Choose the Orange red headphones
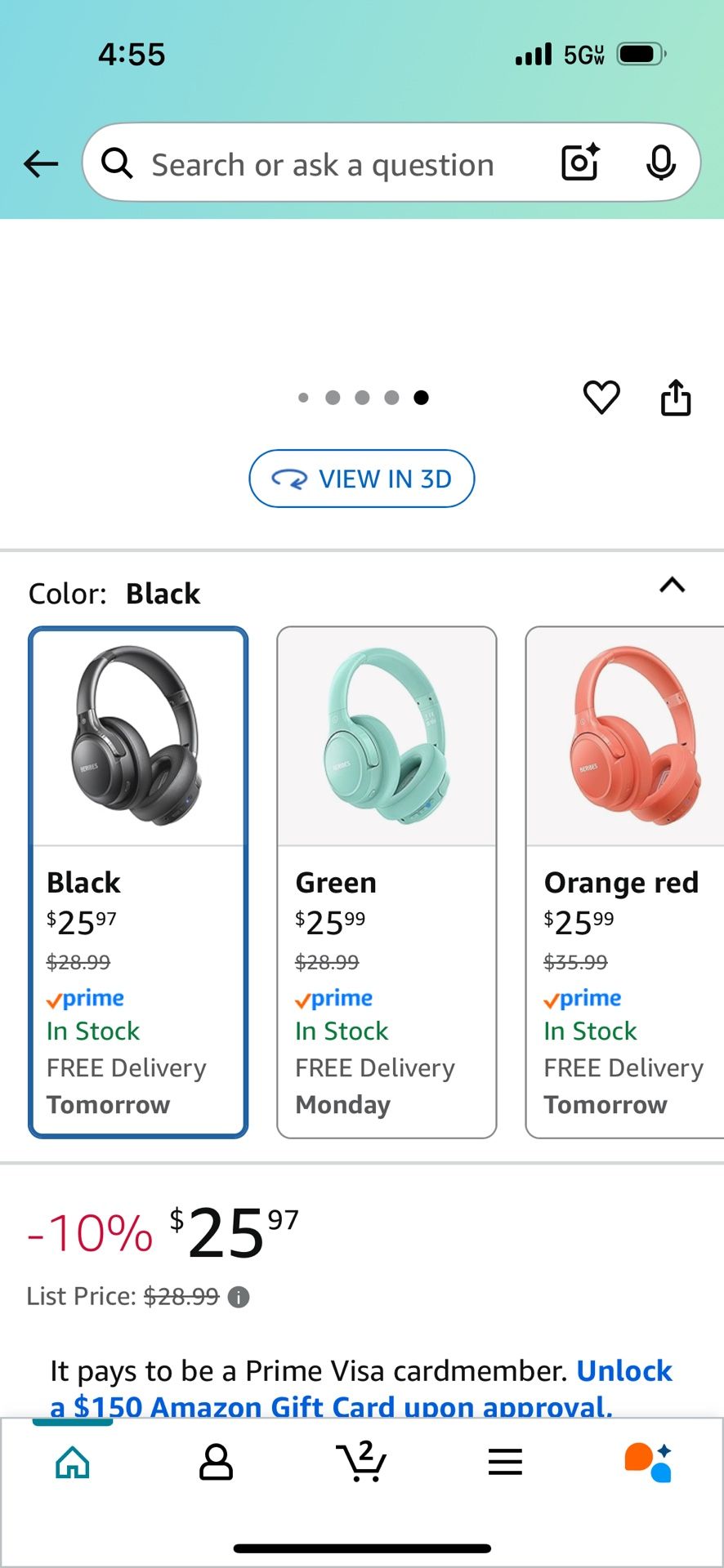Viewport: 724px width, 1568px height. pyautogui.click(x=624, y=882)
